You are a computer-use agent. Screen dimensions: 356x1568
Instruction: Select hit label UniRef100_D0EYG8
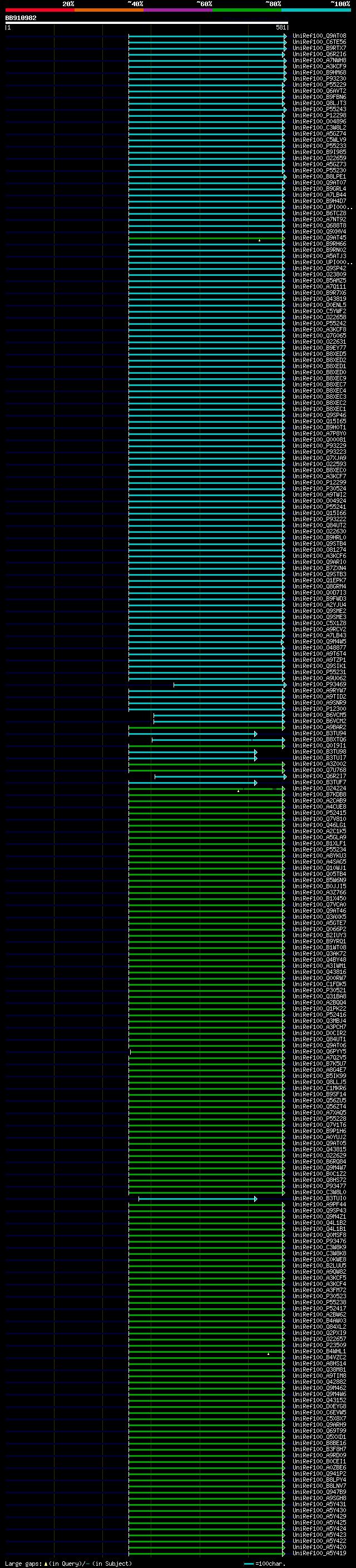click(319, 1407)
